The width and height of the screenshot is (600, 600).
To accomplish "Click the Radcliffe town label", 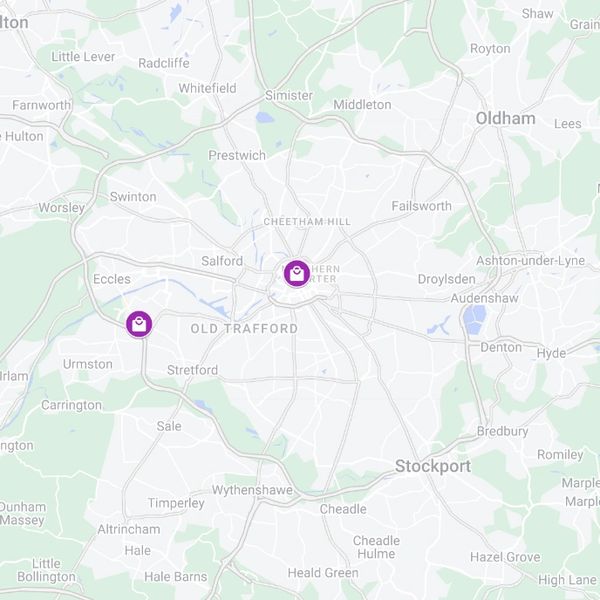I will click(164, 63).
